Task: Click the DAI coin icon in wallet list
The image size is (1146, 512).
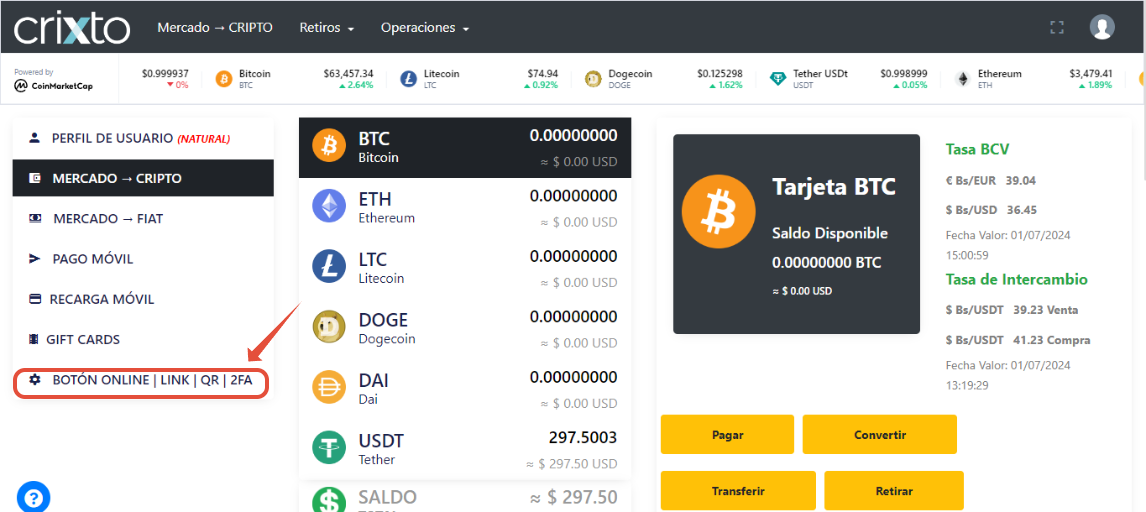Action: (x=329, y=388)
